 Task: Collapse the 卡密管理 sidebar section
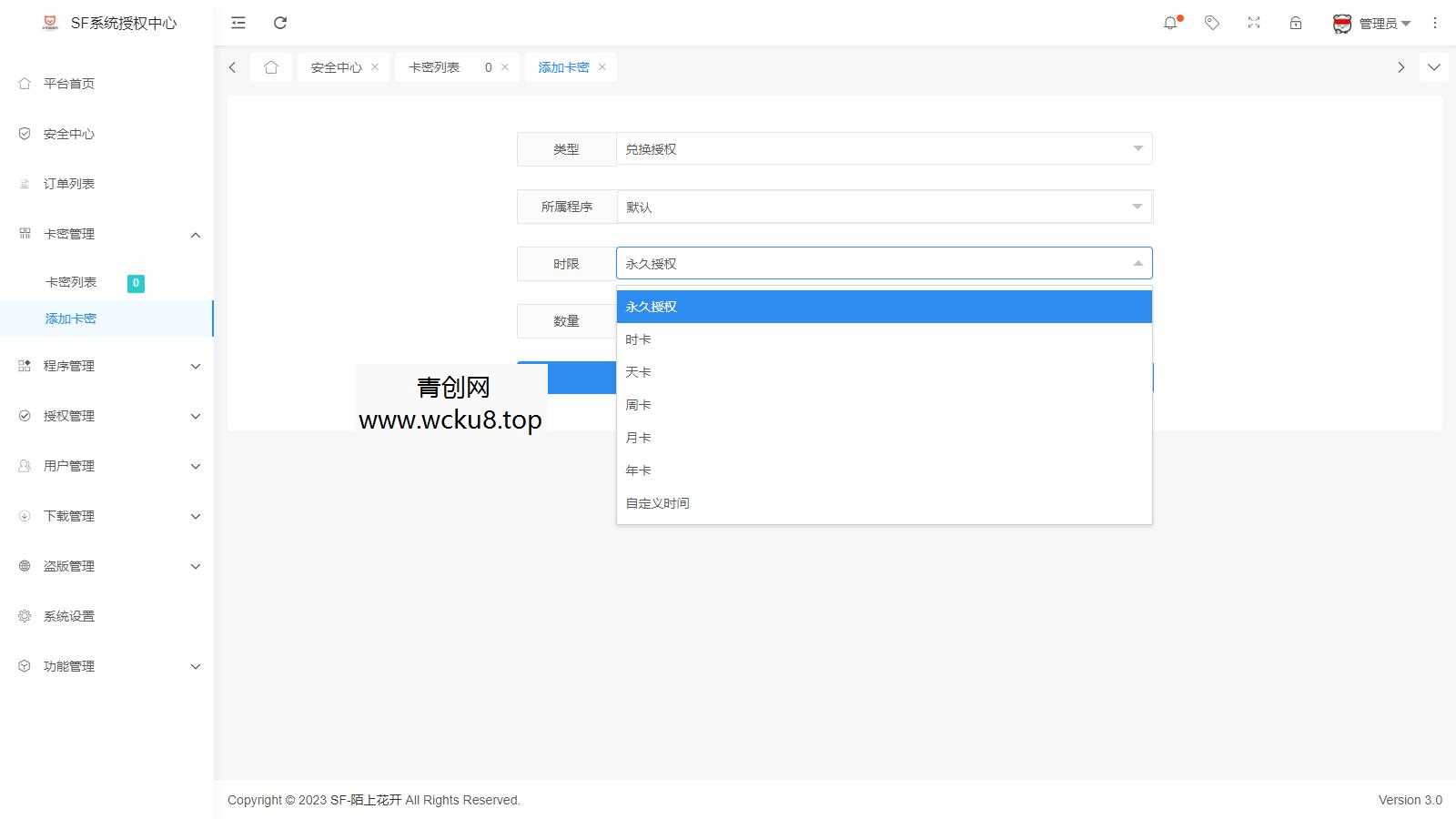tap(106, 234)
